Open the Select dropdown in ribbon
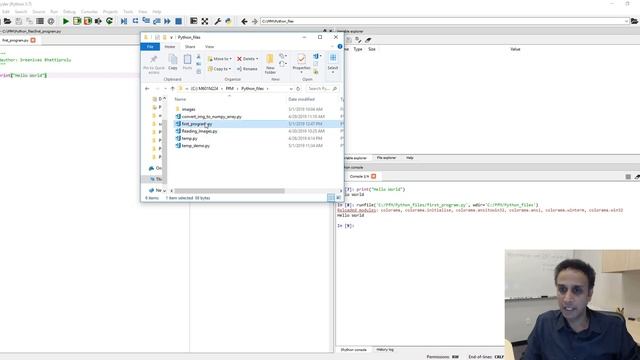Screen dimensions: 640x360 pyautogui.click(x=333, y=72)
